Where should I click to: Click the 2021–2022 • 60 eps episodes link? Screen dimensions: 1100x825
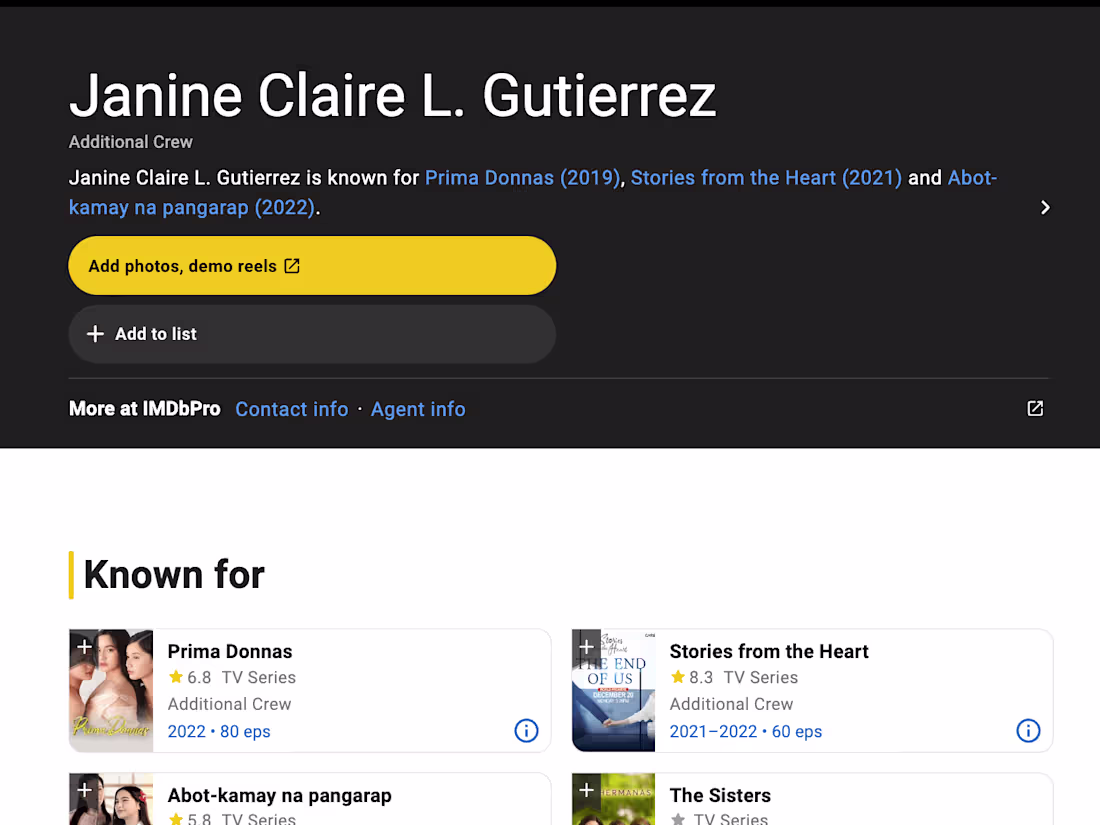click(x=745, y=731)
